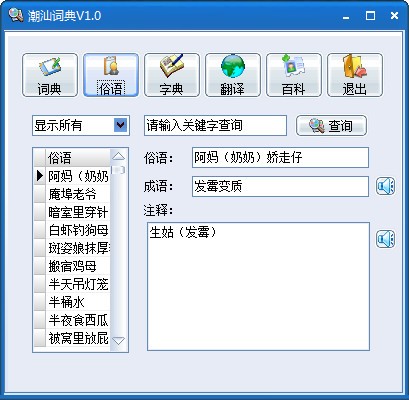The image size is (409, 400).
Task: Open the 字典 character dictionary
Action: [172, 75]
